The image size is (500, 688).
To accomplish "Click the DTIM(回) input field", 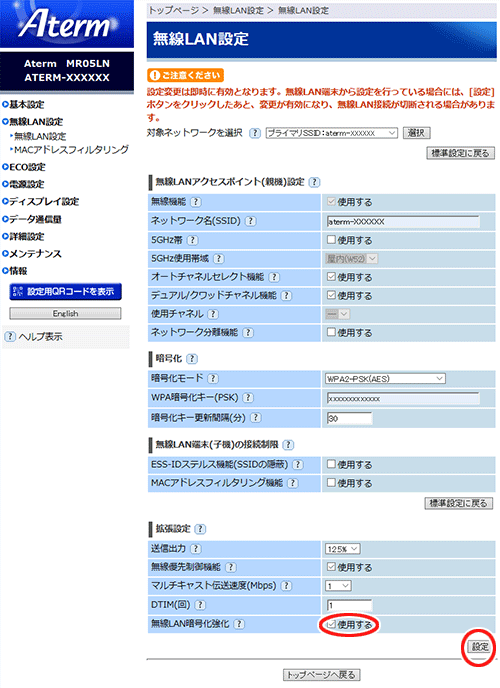I will (x=349, y=606).
